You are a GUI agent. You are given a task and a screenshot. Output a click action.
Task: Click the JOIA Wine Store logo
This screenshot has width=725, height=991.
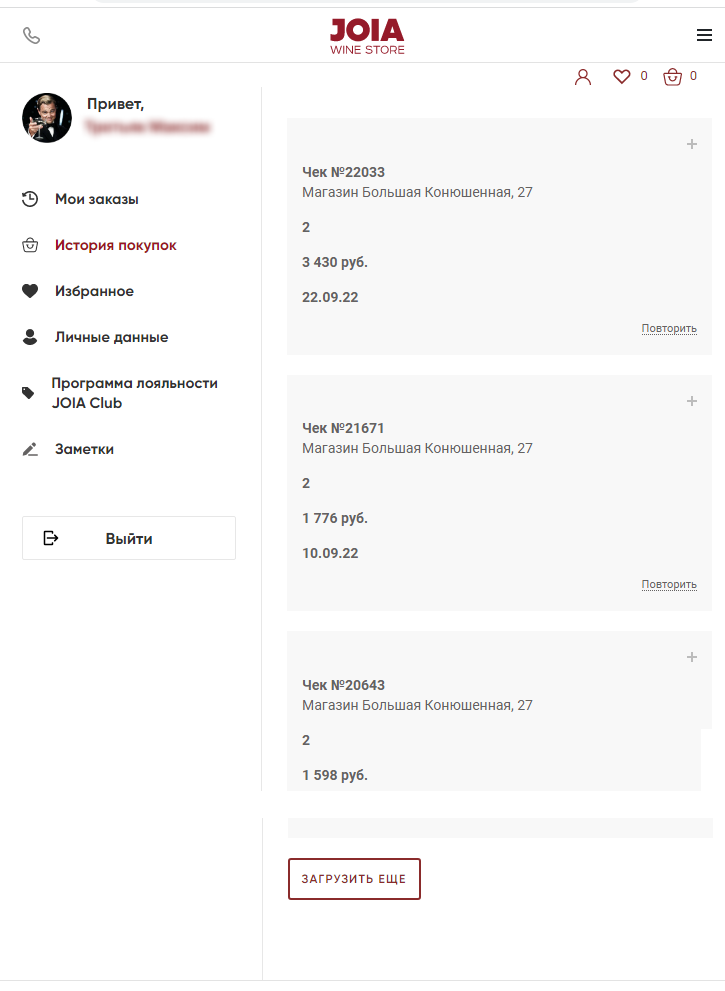coord(367,37)
